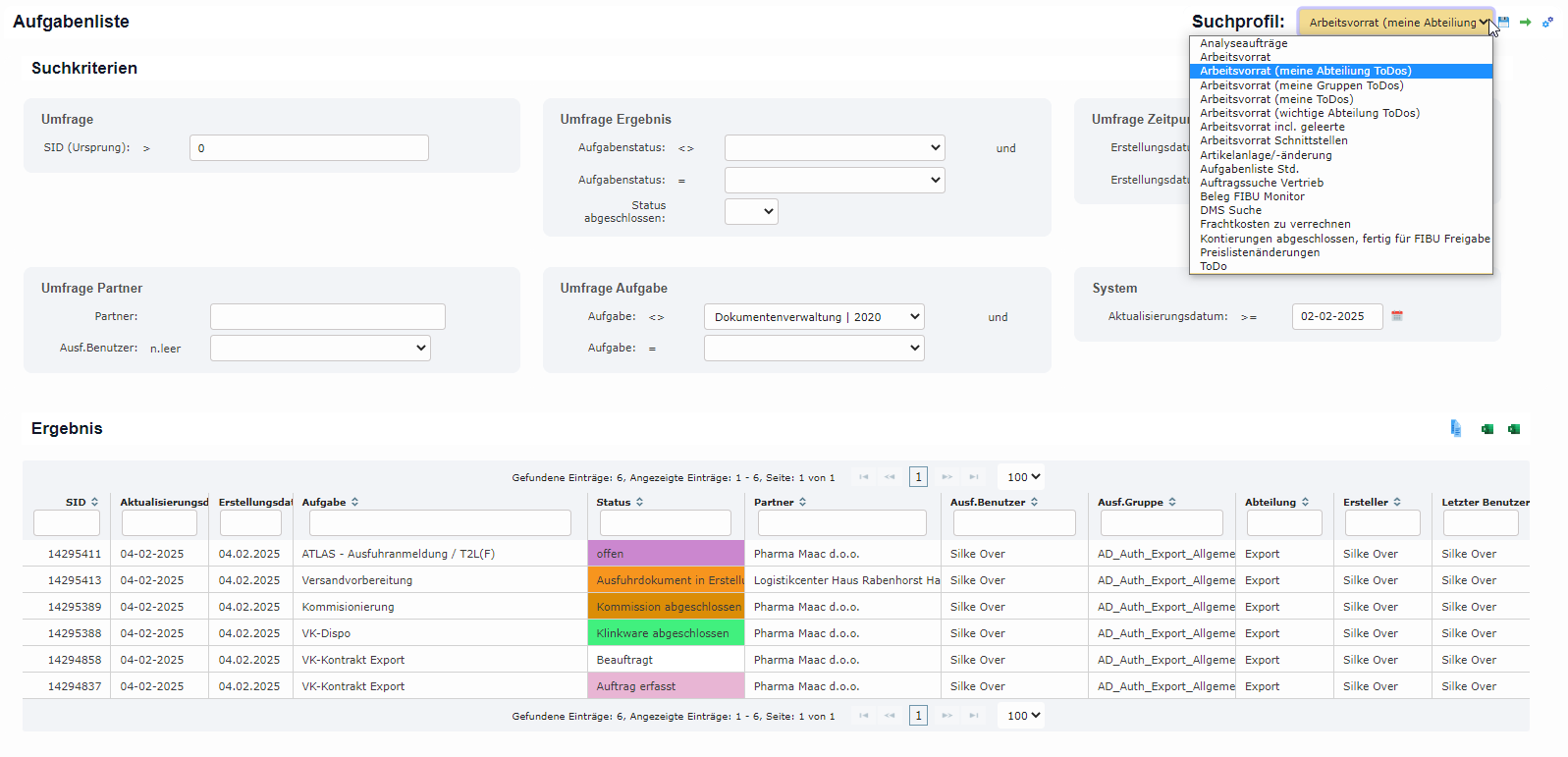Open the calendar picker for Aktualisierungsdatum
The height and width of the screenshot is (757, 1568).
(x=1397, y=316)
